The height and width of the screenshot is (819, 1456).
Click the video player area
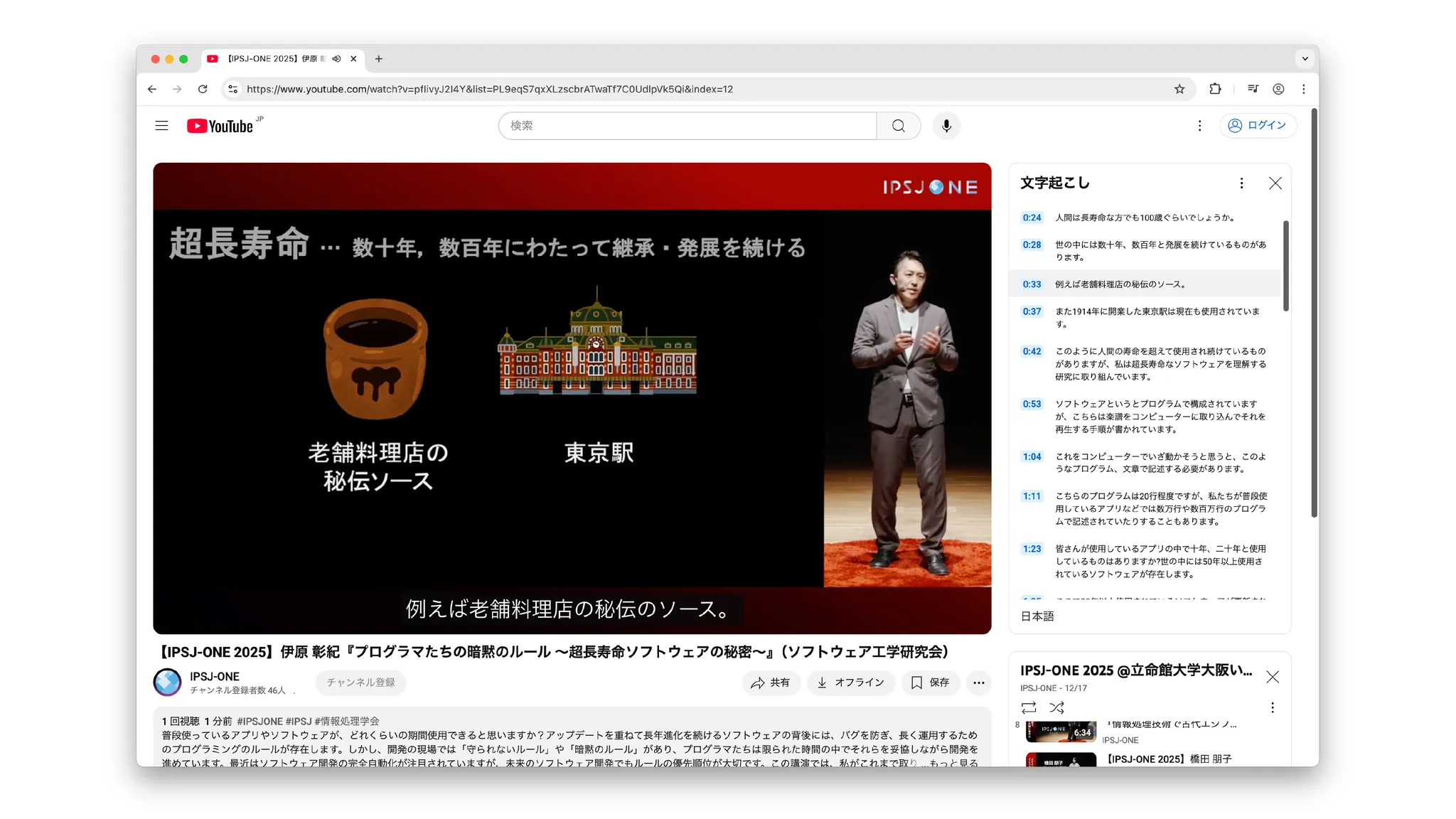[x=572, y=398]
